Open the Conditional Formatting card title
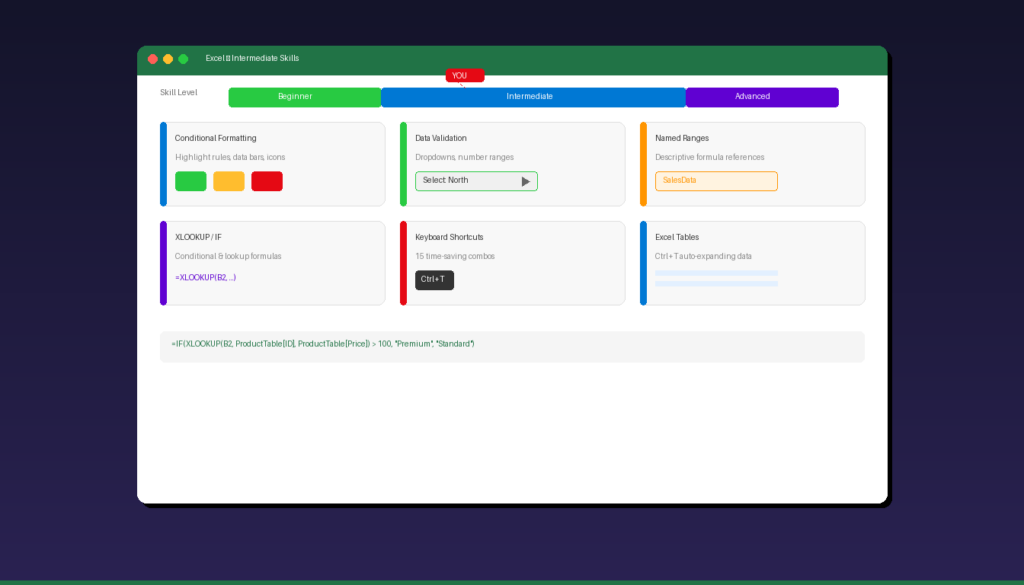This screenshot has height=585, width=1024. point(215,138)
